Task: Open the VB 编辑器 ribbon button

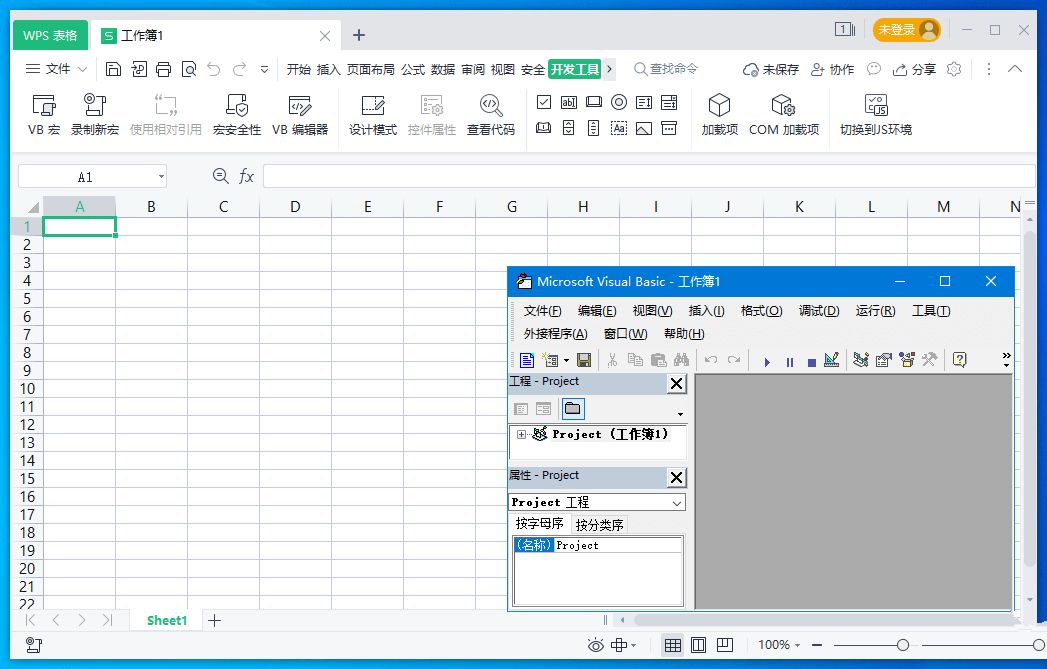Action: 300,115
